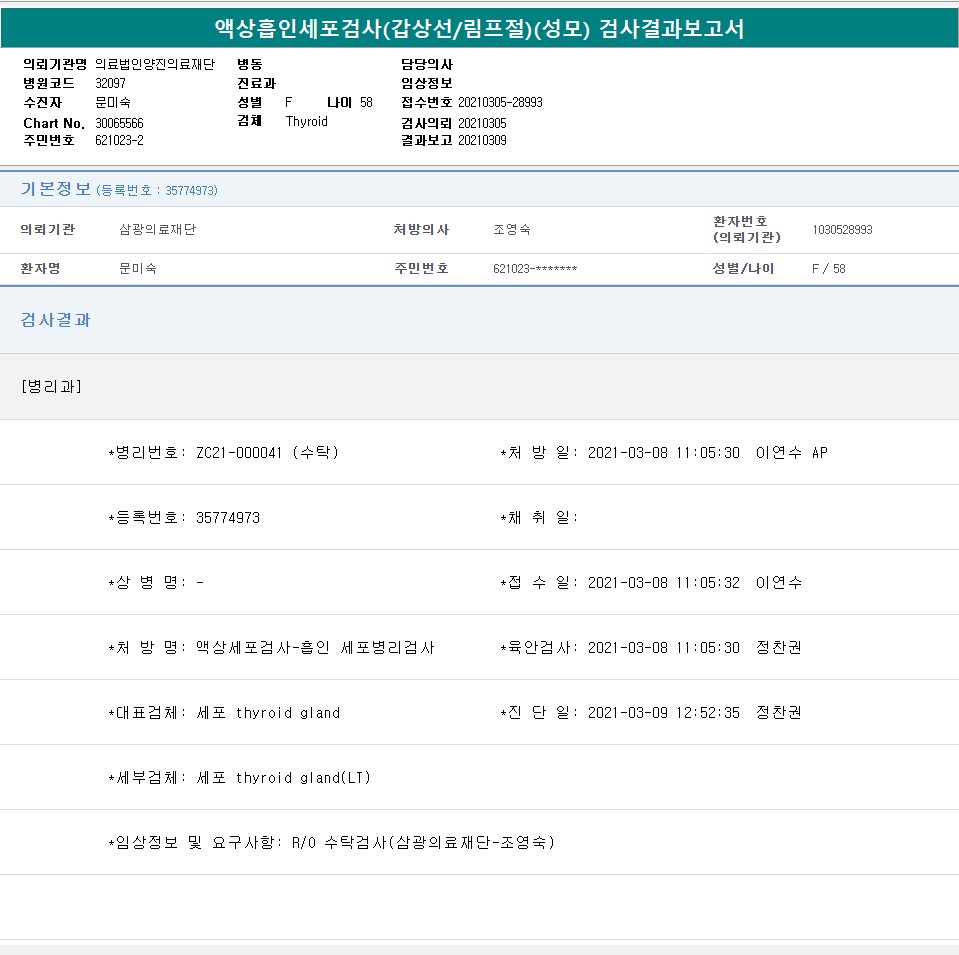Click the 임상정보 및 요구사항 line
This screenshot has width=959, height=955.
(x=330, y=842)
